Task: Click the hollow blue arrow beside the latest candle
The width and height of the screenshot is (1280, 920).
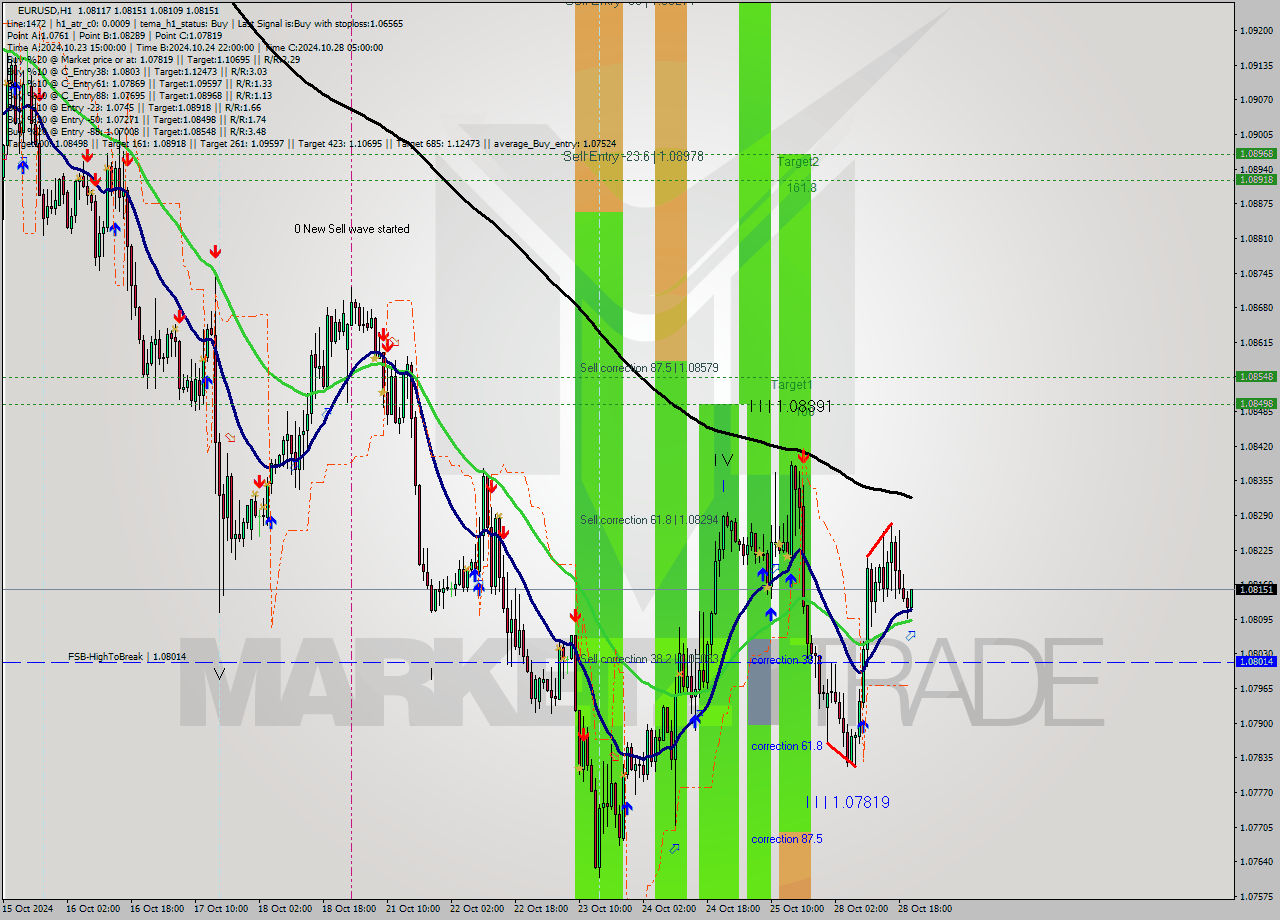Action: pyautogui.click(x=910, y=635)
